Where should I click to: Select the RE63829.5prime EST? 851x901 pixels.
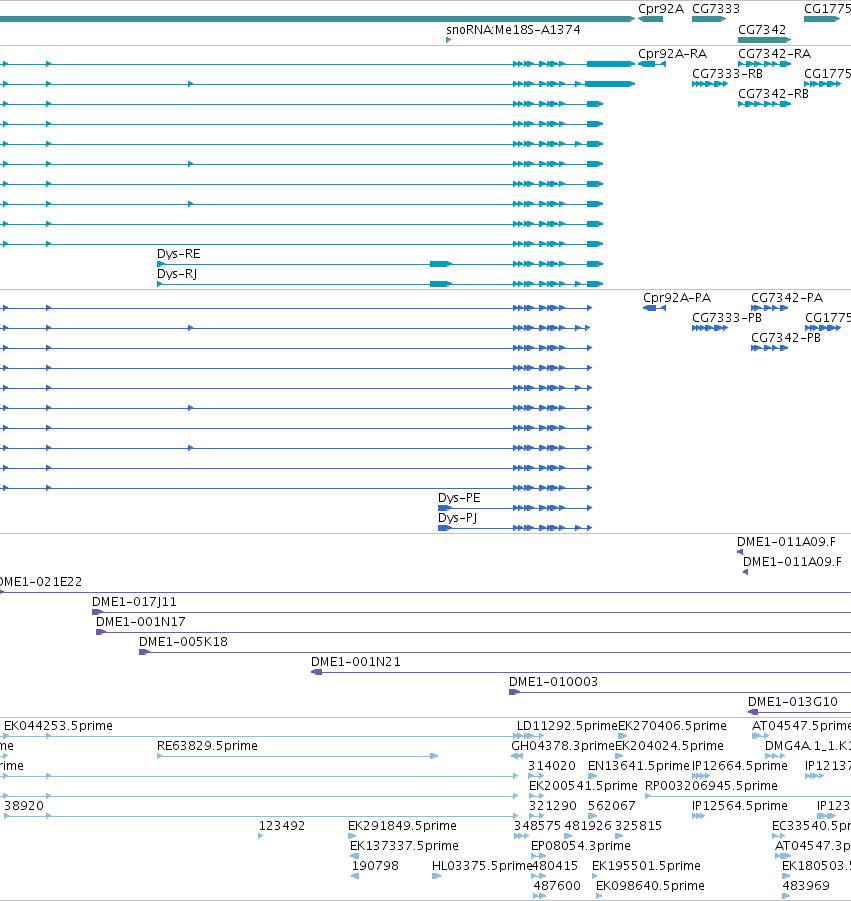pos(298,756)
